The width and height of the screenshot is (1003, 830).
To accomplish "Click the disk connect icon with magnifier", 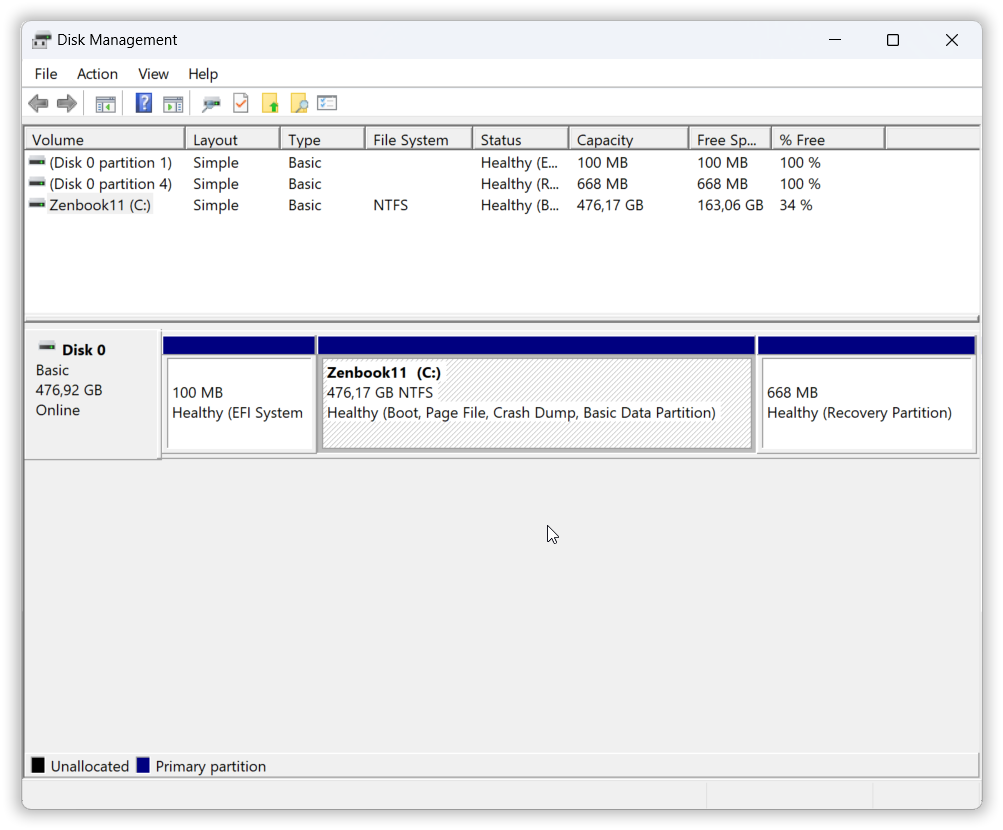I will pyautogui.click(x=211, y=103).
